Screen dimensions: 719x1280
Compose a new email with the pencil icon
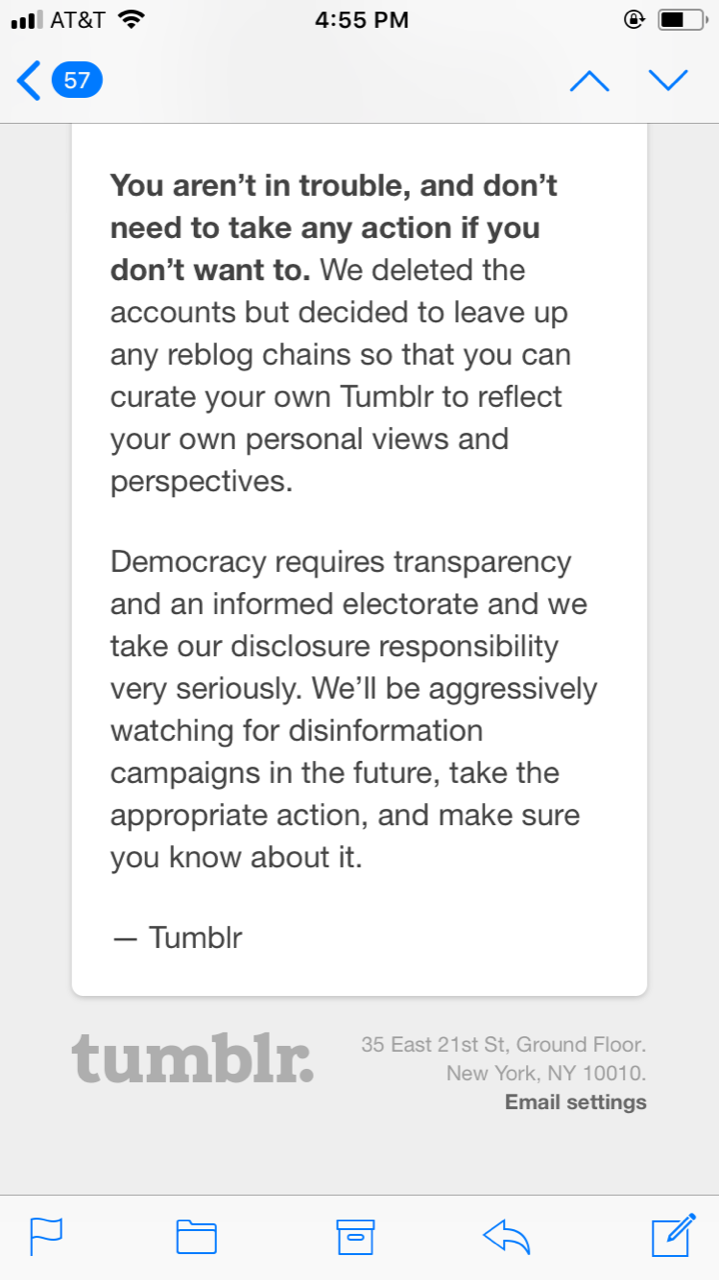point(673,1236)
